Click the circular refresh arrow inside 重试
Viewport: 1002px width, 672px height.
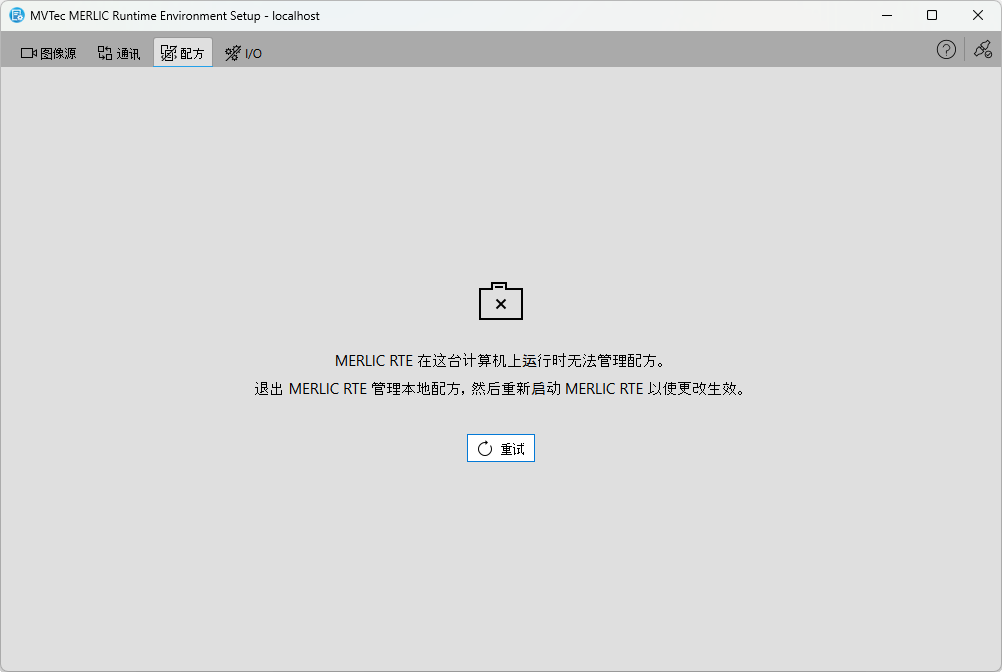pyautogui.click(x=483, y=447)
